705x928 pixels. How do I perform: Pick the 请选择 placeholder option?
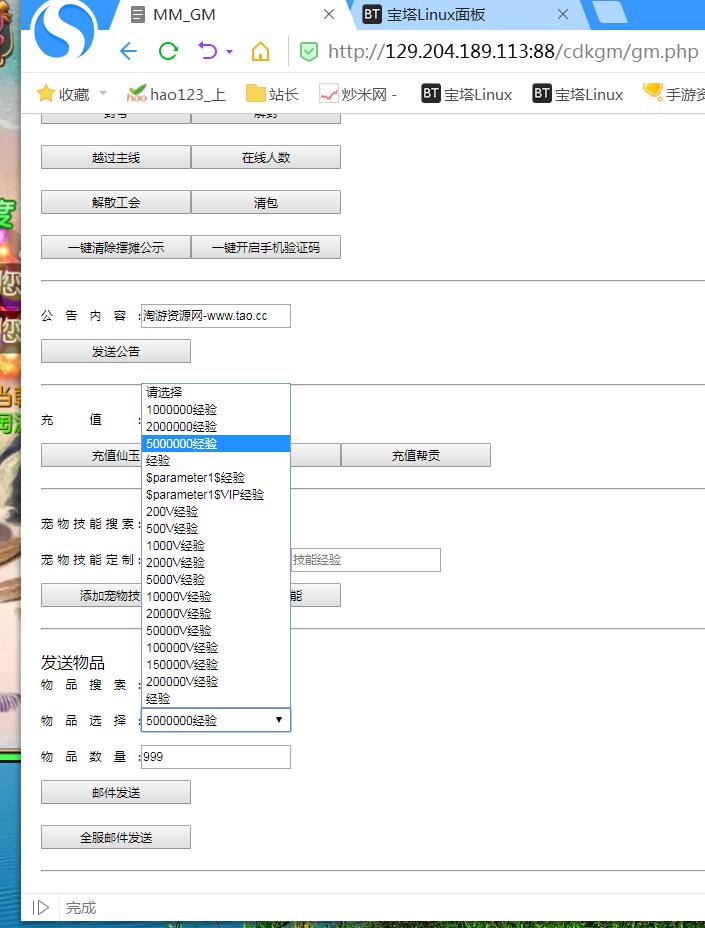[165, 393]
